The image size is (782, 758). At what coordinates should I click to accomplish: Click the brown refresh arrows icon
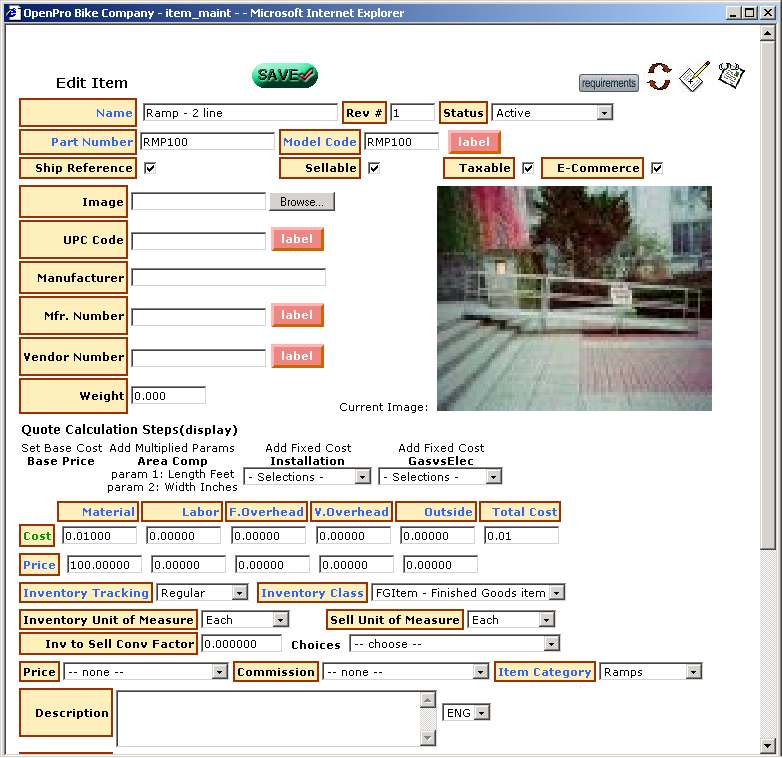[658, 77]
